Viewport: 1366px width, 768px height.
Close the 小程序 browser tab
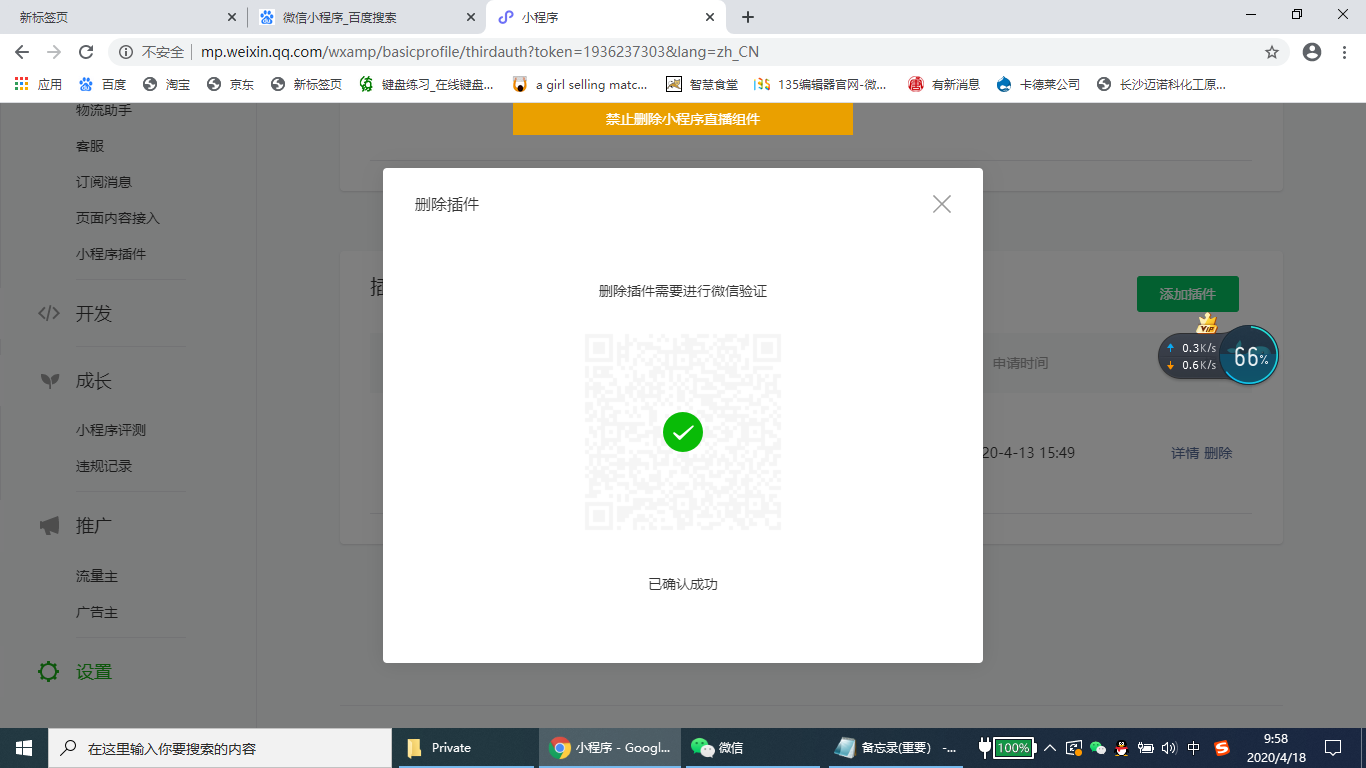(710, 17)
